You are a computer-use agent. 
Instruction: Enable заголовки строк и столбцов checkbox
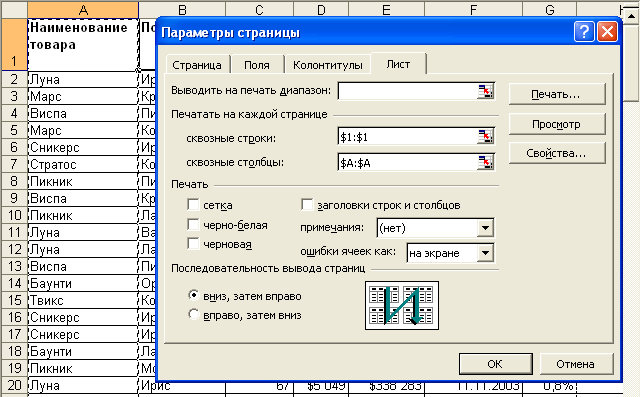pyautogui.click(x=307, y=204)
